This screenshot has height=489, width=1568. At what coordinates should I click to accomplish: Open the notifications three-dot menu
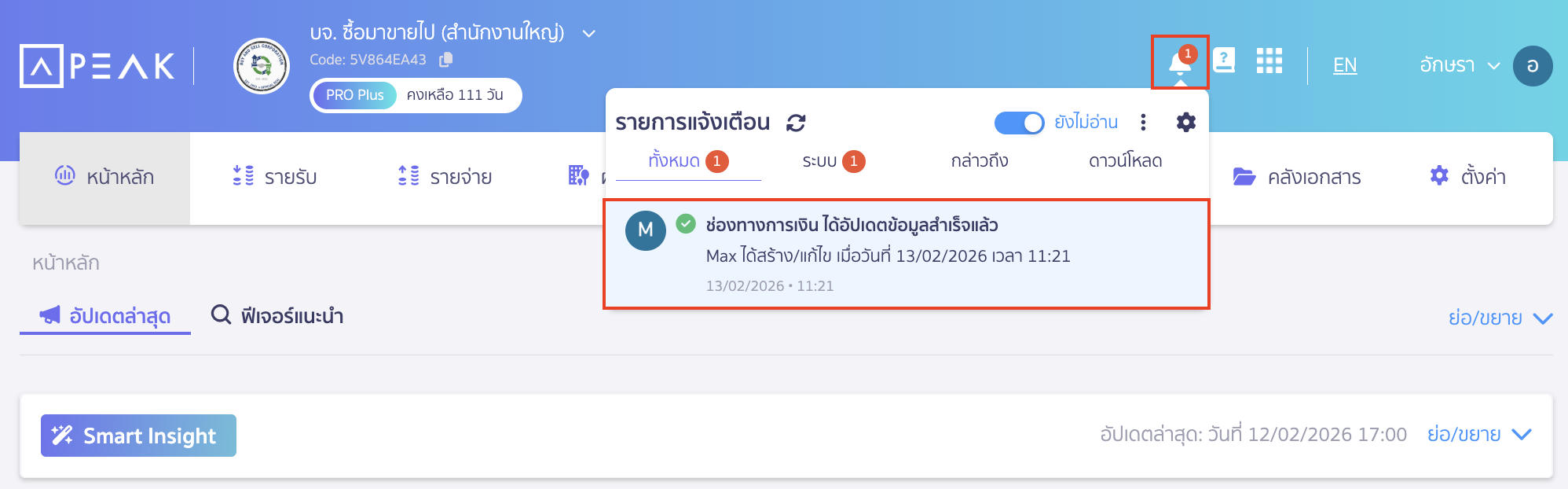[x=1143, y=122]
